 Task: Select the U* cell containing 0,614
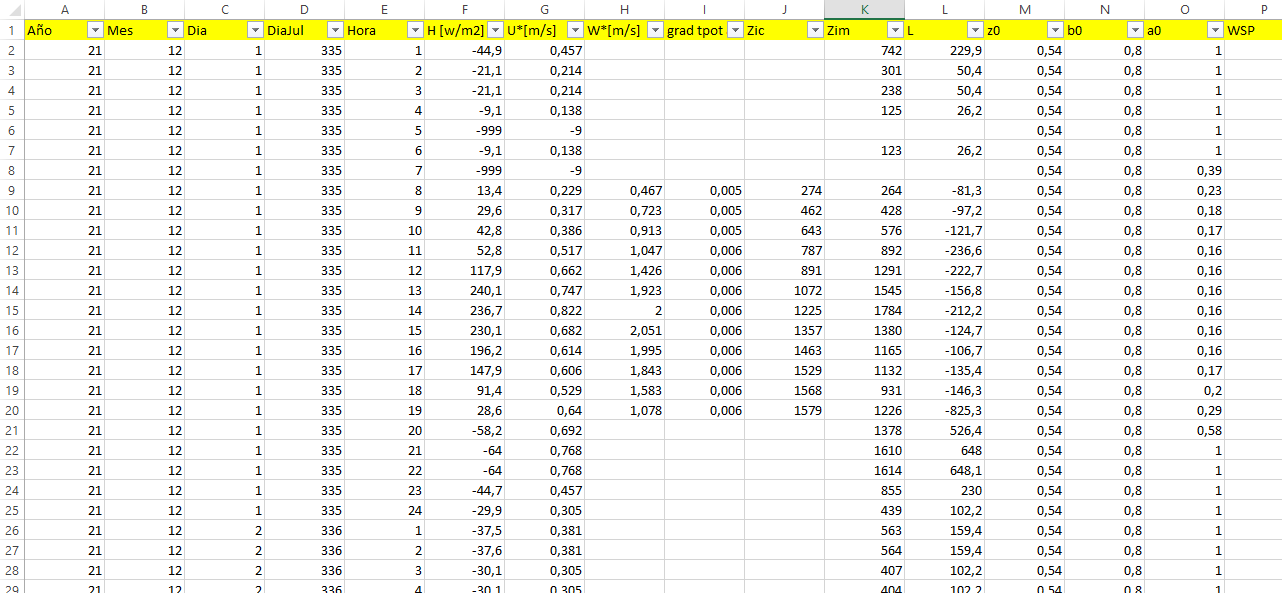point(544,350)
